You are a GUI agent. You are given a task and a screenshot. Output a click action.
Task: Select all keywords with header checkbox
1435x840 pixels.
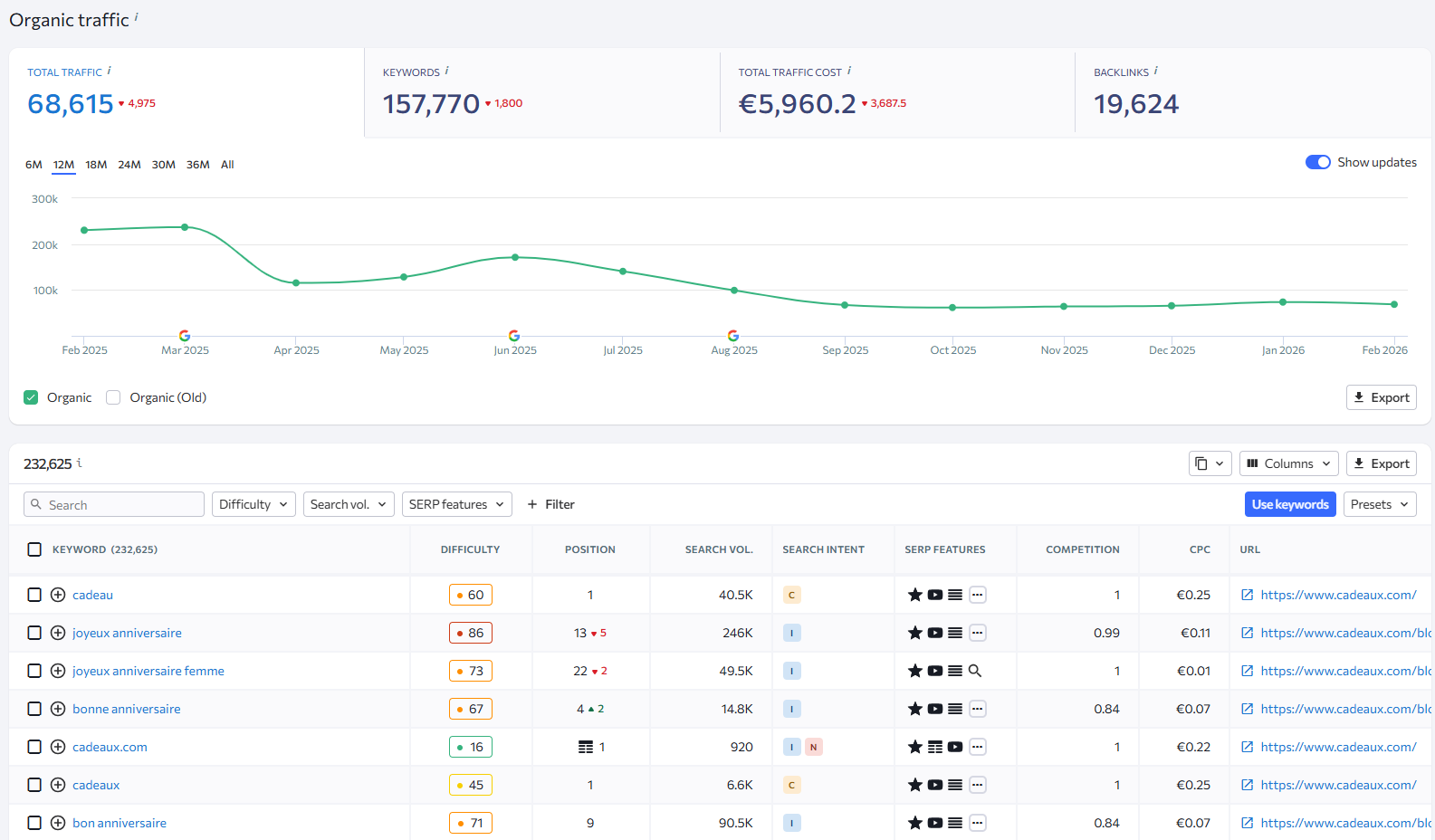34,549
